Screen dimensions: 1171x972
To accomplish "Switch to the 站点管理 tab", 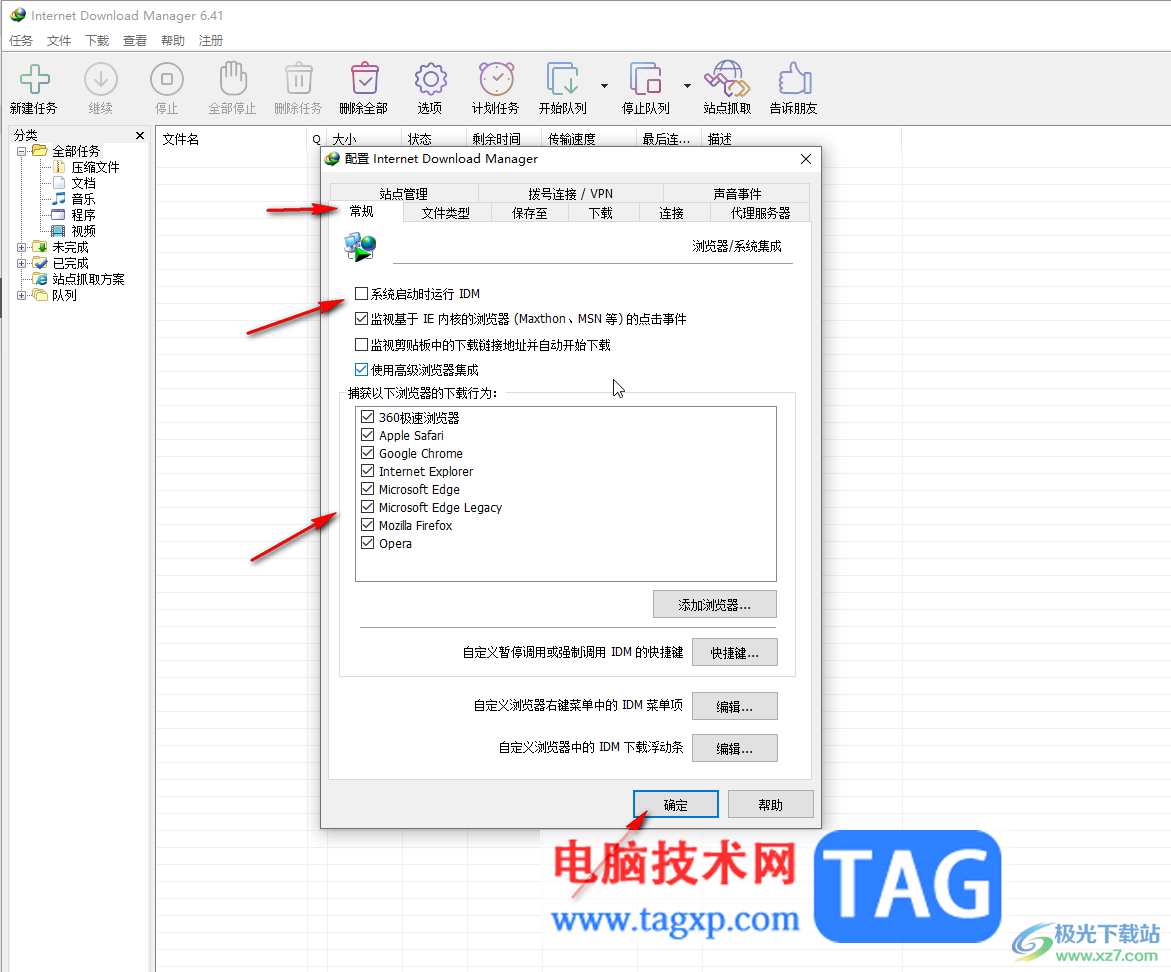I will point(403,193).
